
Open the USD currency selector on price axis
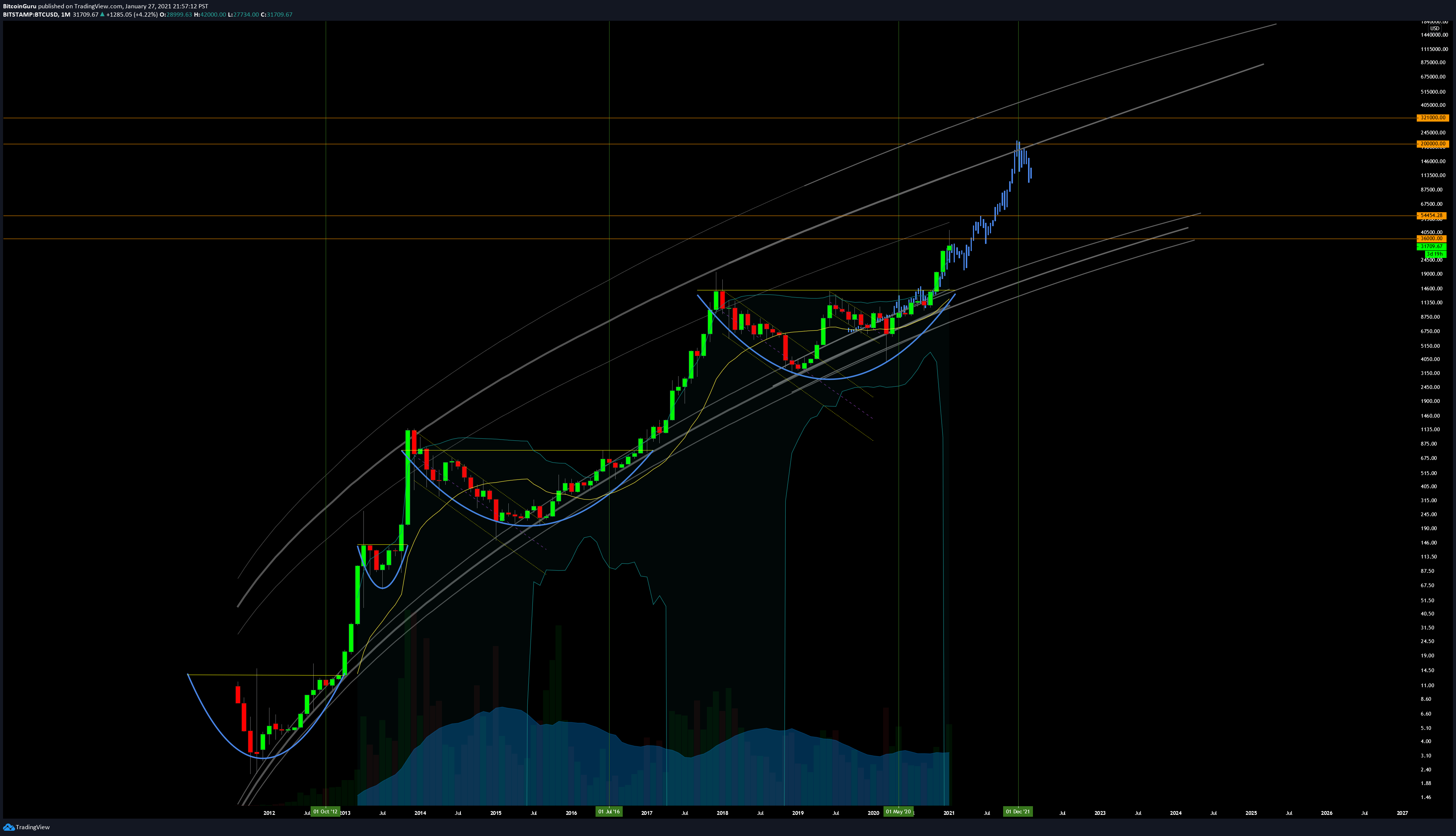tap(1434, 28)
